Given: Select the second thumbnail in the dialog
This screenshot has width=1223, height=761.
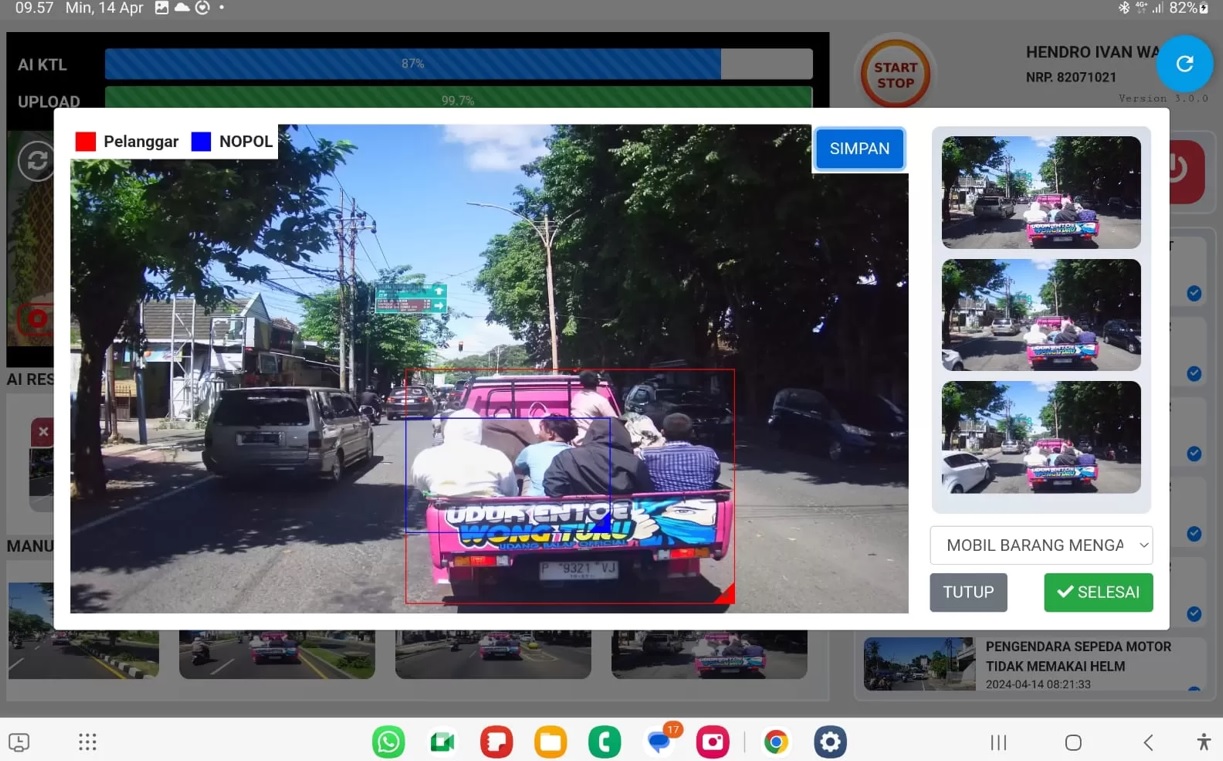Looking at the screenshot, I should pyautogui.click(x=1041, y=315).
